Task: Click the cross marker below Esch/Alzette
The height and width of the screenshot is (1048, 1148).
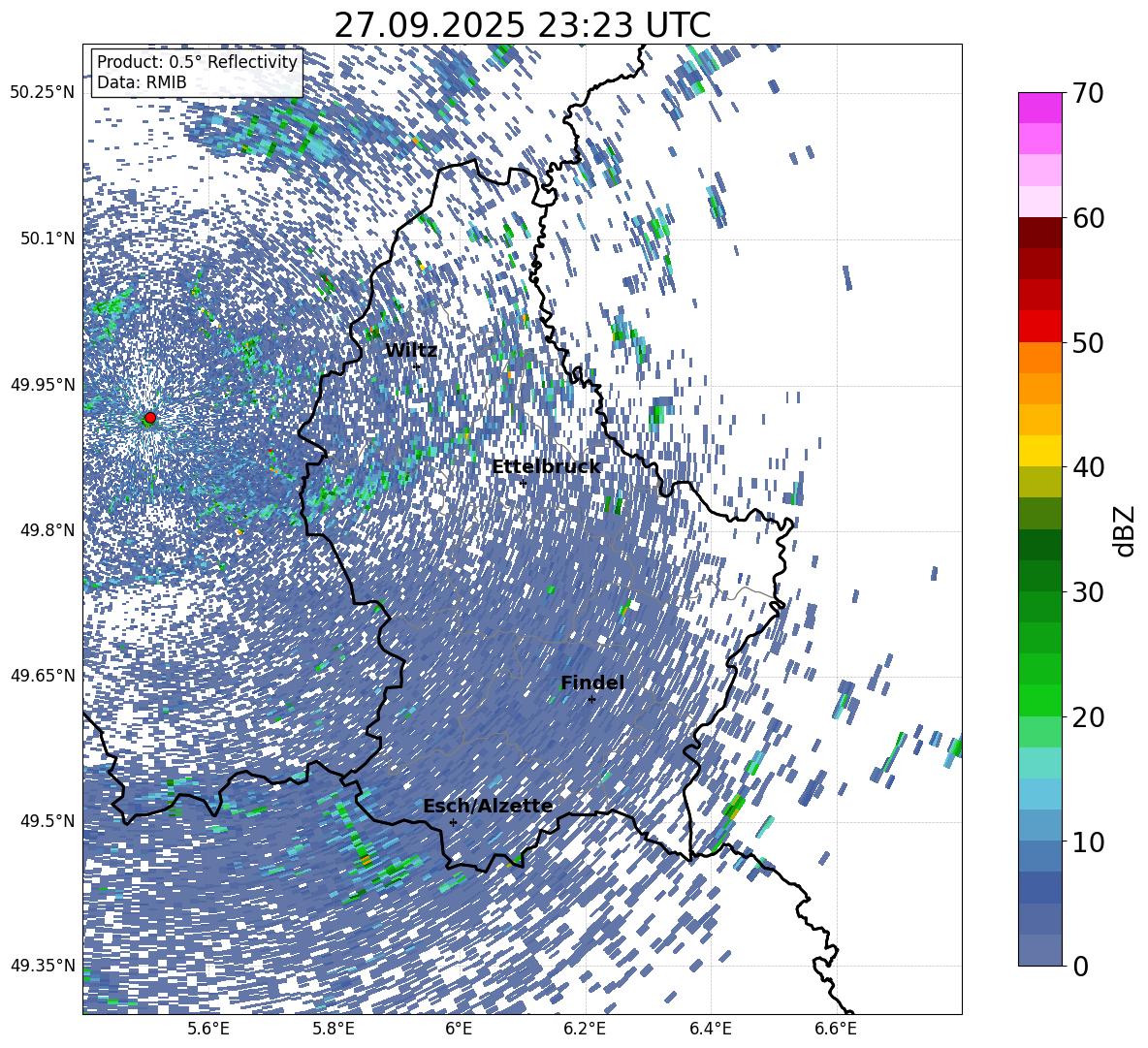Action: [453, 822]
